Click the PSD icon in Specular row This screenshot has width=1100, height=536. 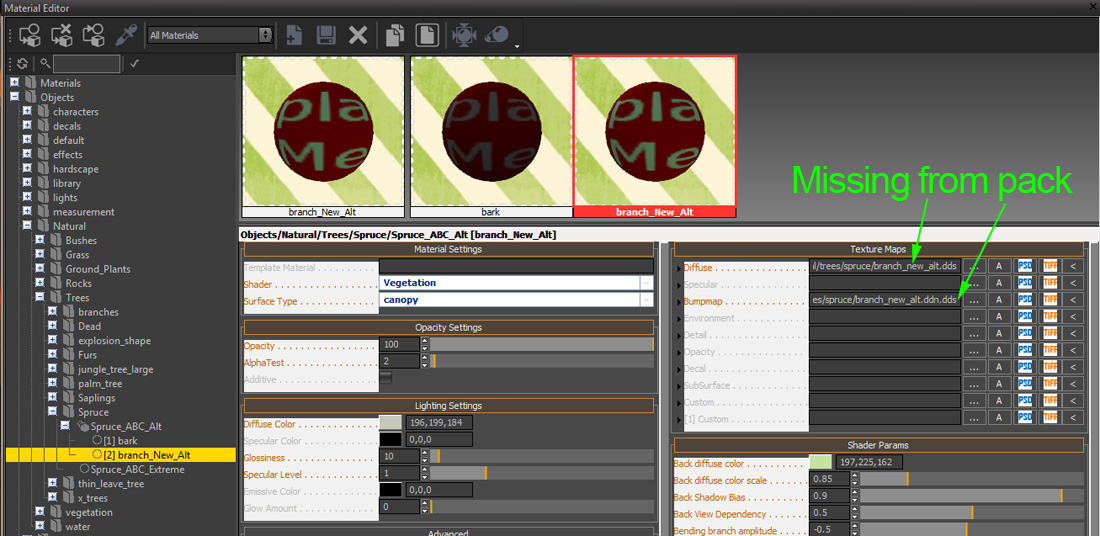1025,283
